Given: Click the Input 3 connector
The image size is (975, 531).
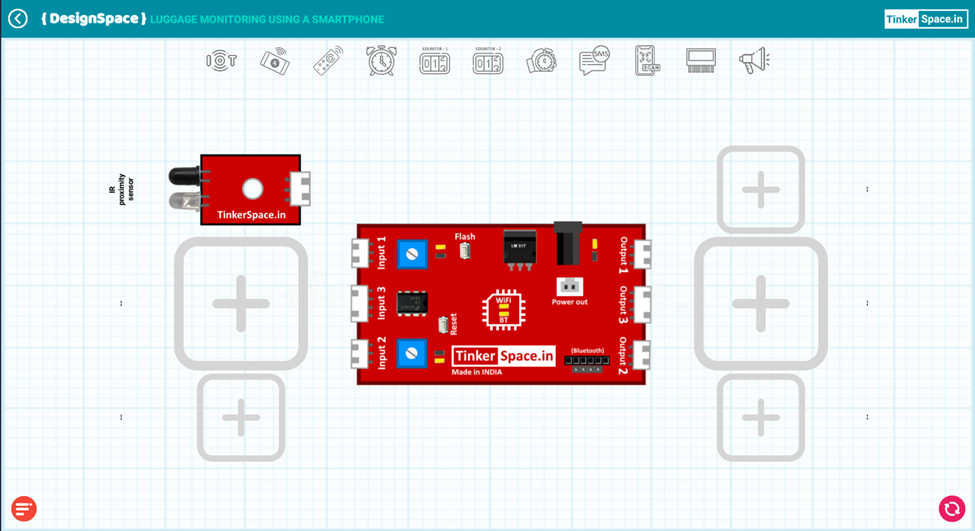Looking at the screenshot, I should click(x=360, y=303).
